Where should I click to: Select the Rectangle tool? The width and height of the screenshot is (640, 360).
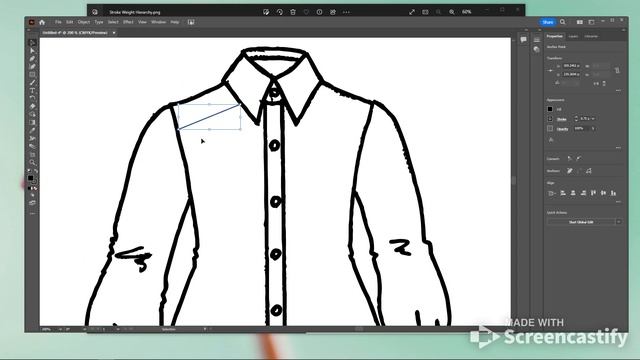[33, 75]
